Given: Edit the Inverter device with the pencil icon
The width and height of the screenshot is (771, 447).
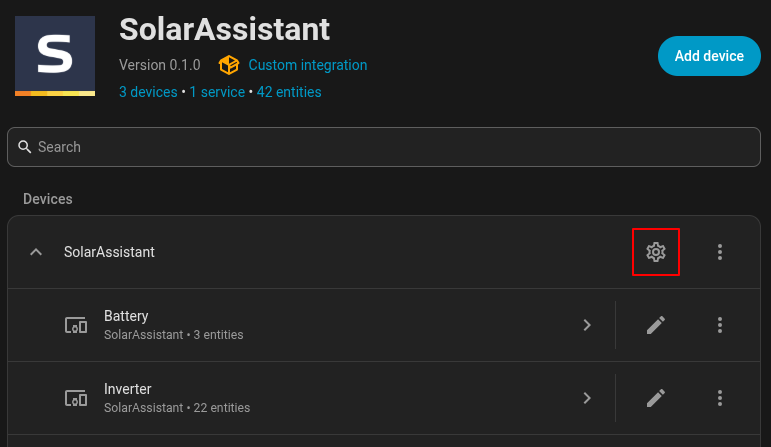Looking at the screenshot, I should [x=655, y=398].
